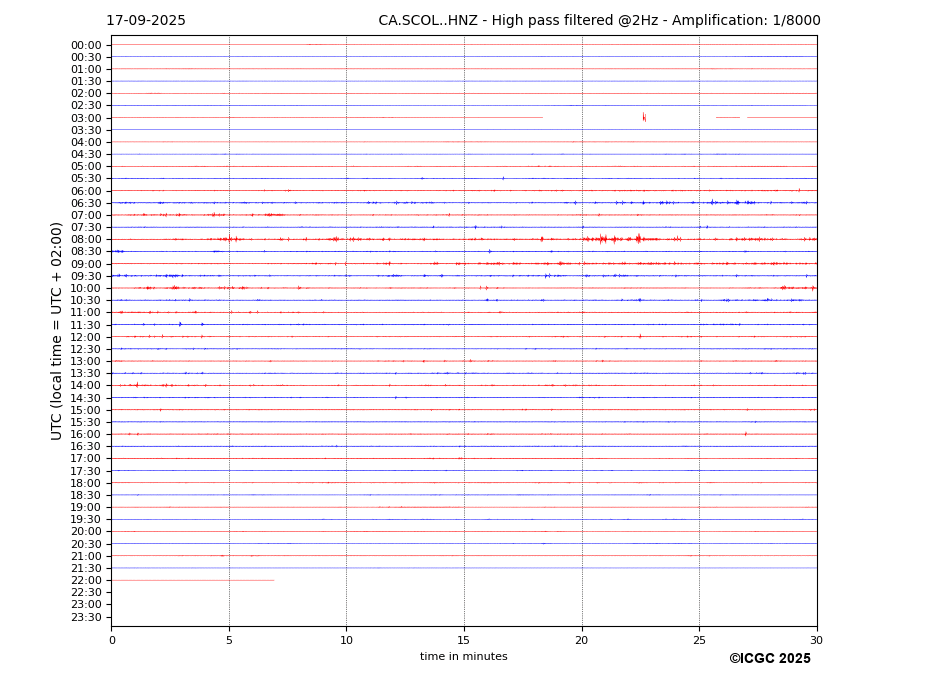The width and height of the screenshot is (927, 696).
Task: Click the x-axis tick label 25
Action: click(x=699, y=640)
